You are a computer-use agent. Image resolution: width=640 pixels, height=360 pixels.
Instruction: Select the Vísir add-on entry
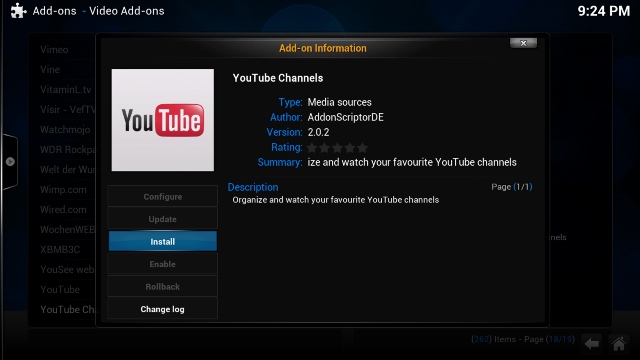[68, 110]
